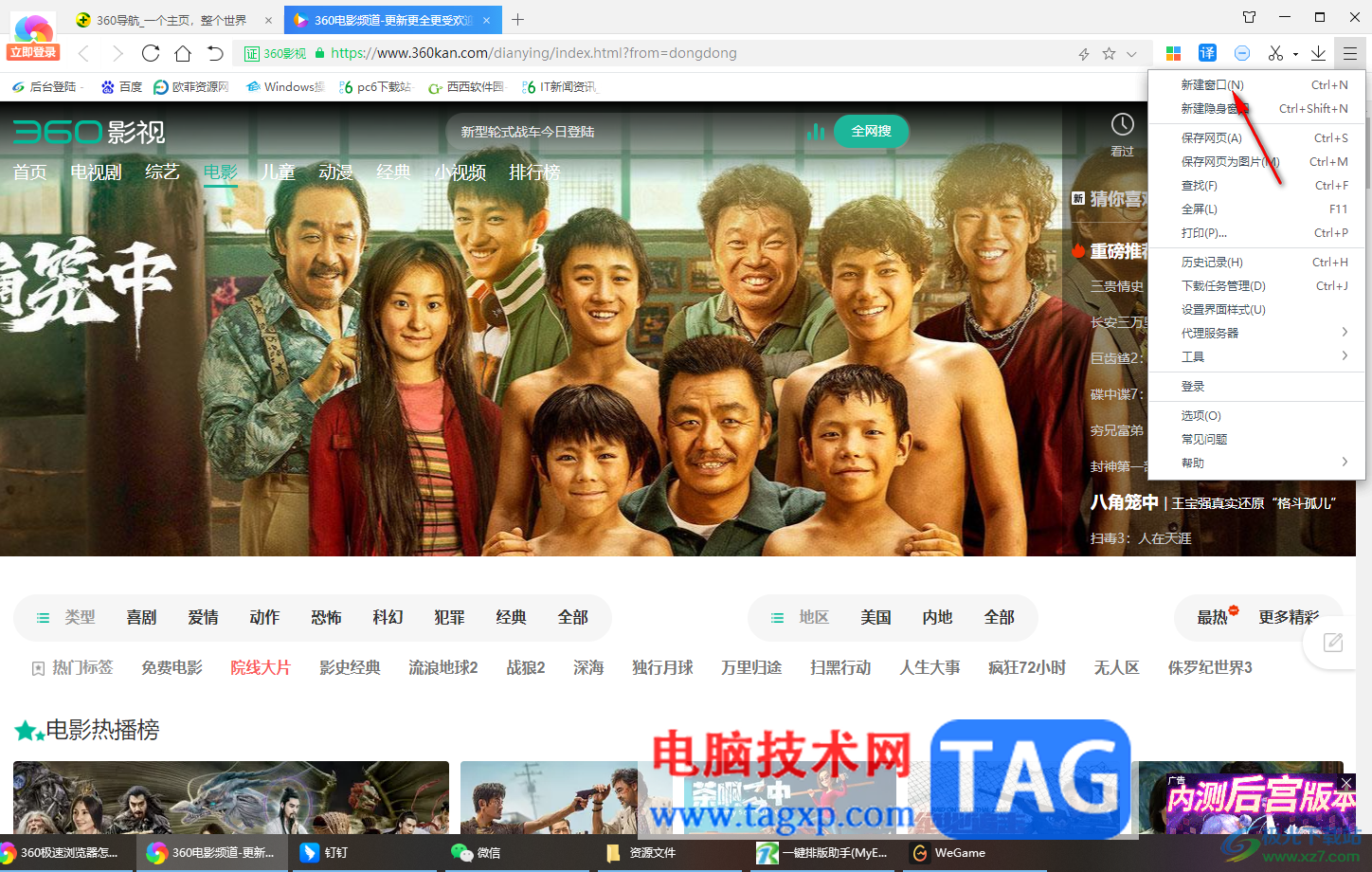Image resolution: width=1372 pixels, height=872 pixels.
Task: Expand the 代理服务器 submenu
Action: pyautogui.click(x=1256, y=333)
